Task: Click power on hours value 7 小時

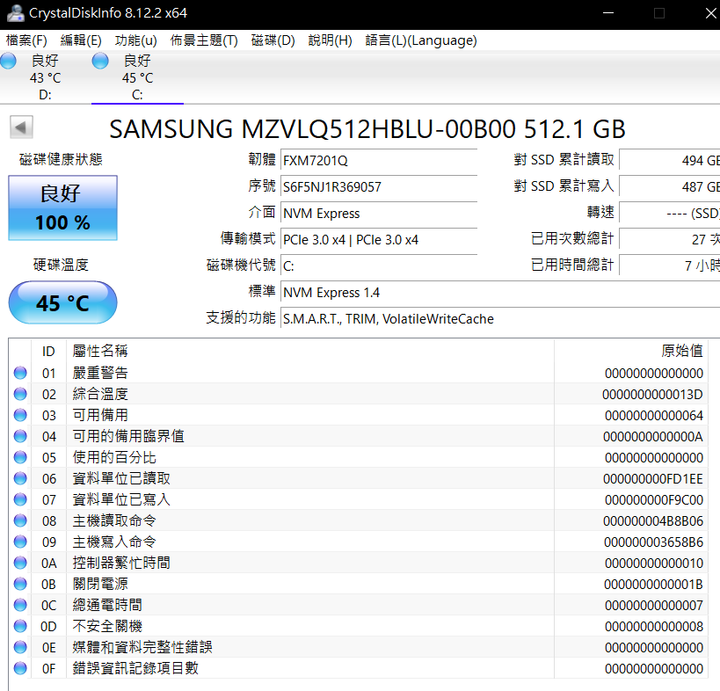Action: (669, 265)
